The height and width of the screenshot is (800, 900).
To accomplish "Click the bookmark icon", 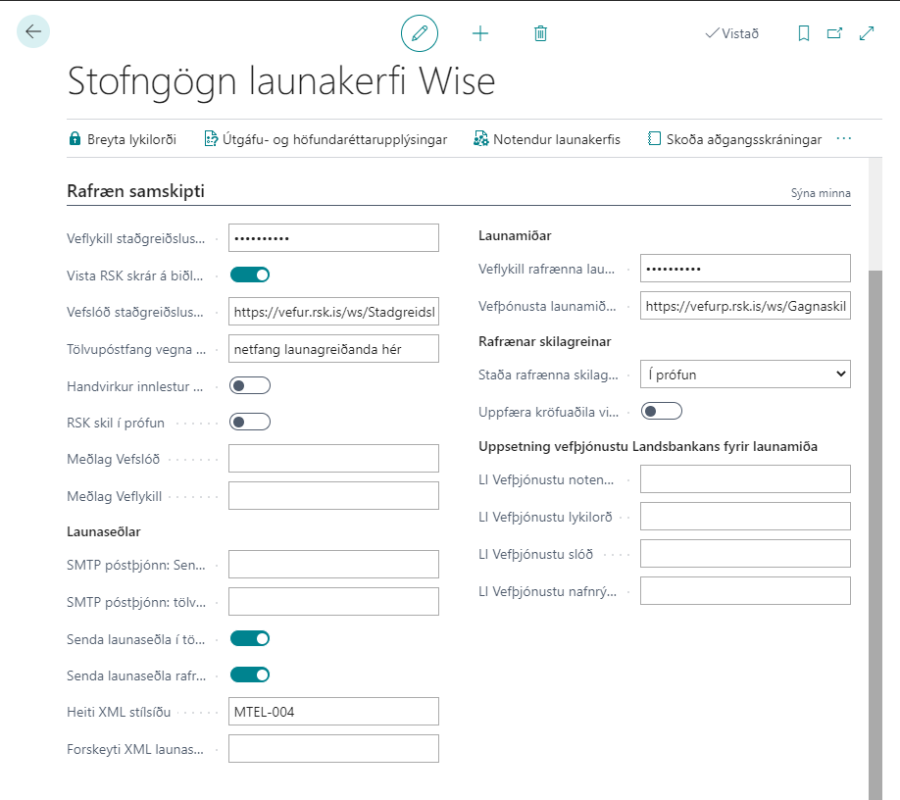I will (x=803, y=33).
